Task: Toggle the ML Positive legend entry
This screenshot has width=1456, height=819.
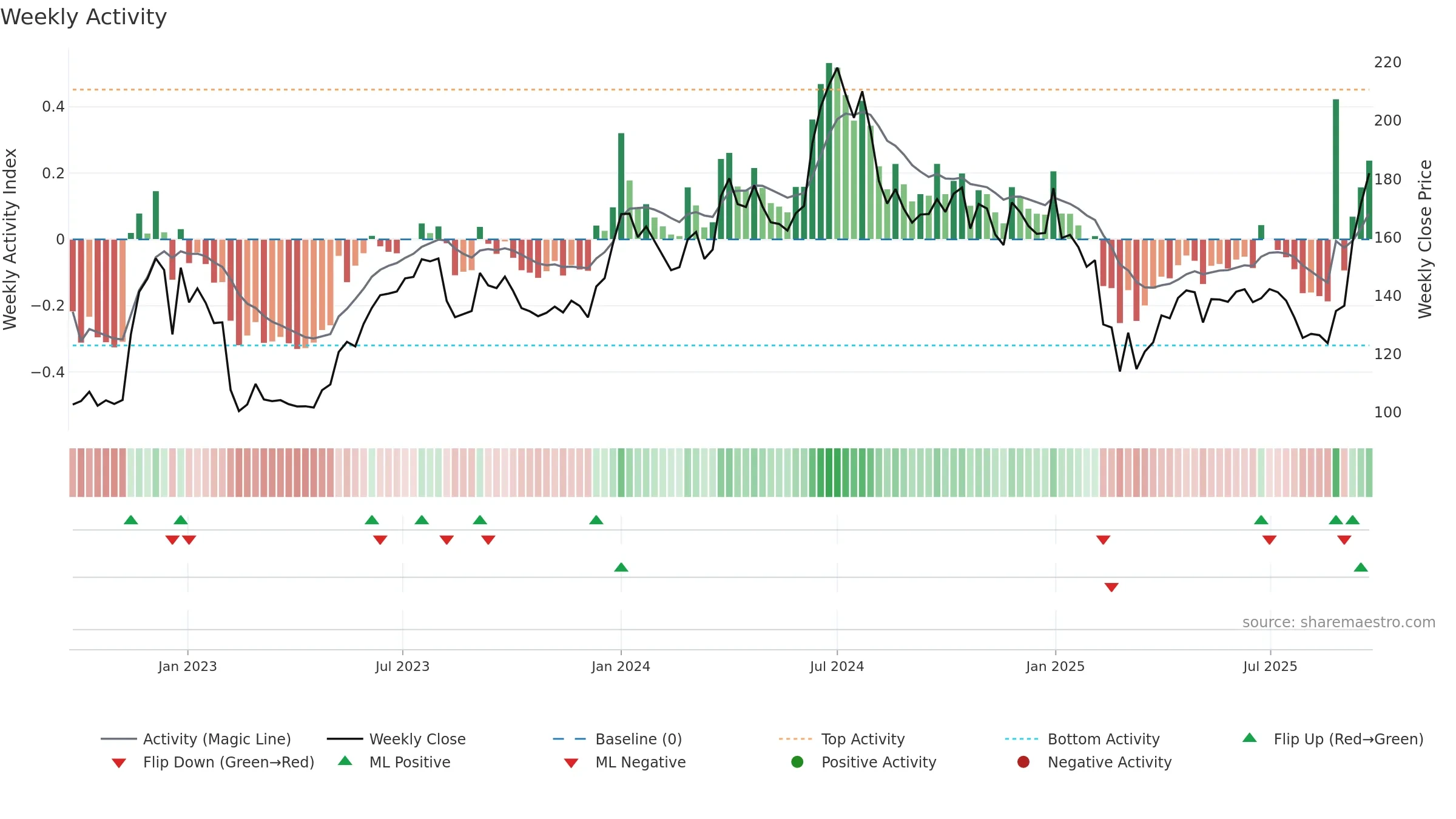Action: [x=394, y=762]
